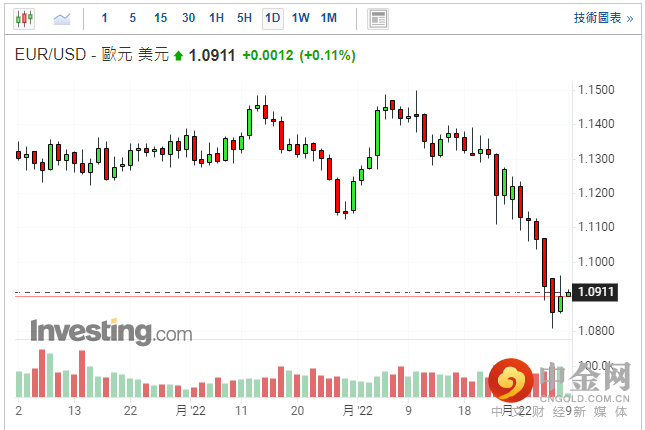
Task: Choose the 1M monthly timeframe
Action: [328, 18]
